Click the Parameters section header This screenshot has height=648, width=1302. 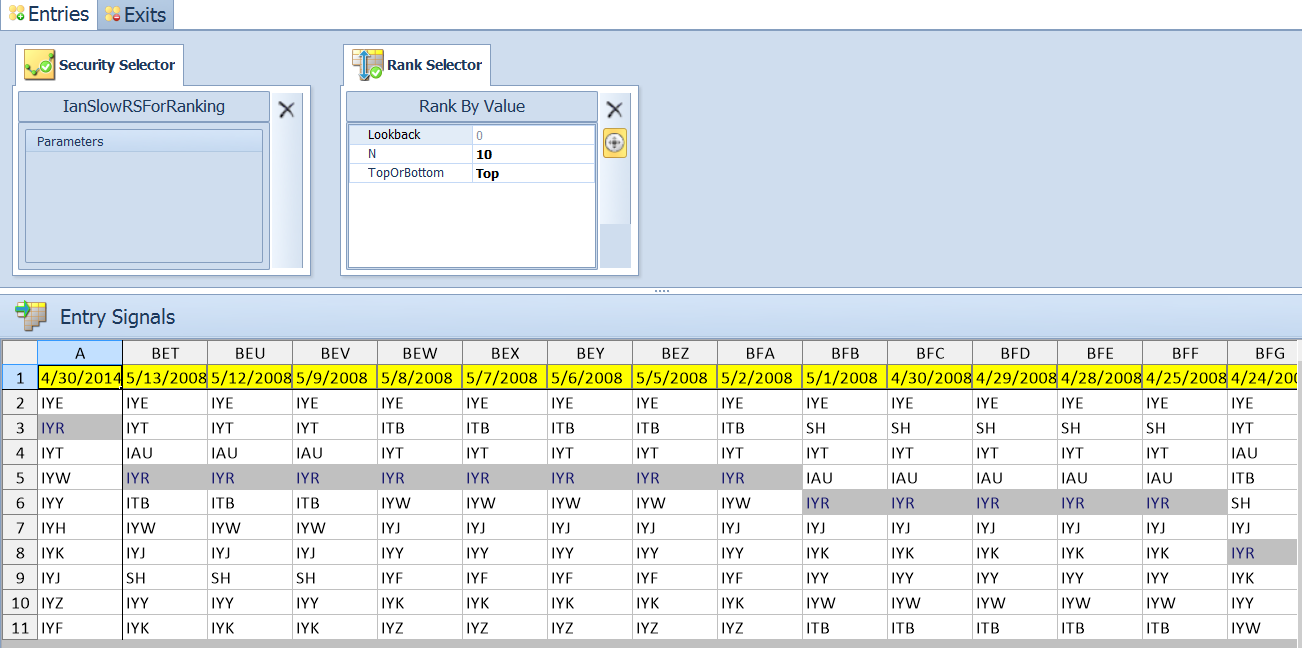pyautogui.click(x=144, y=142)
